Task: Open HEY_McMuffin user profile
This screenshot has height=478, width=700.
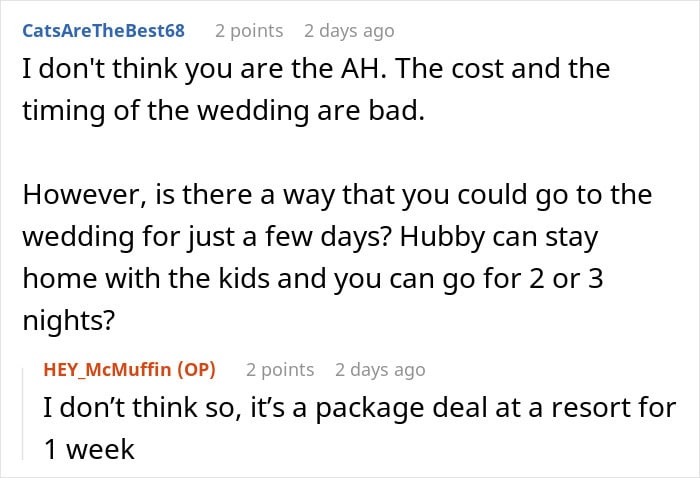Action: [108, 370]
